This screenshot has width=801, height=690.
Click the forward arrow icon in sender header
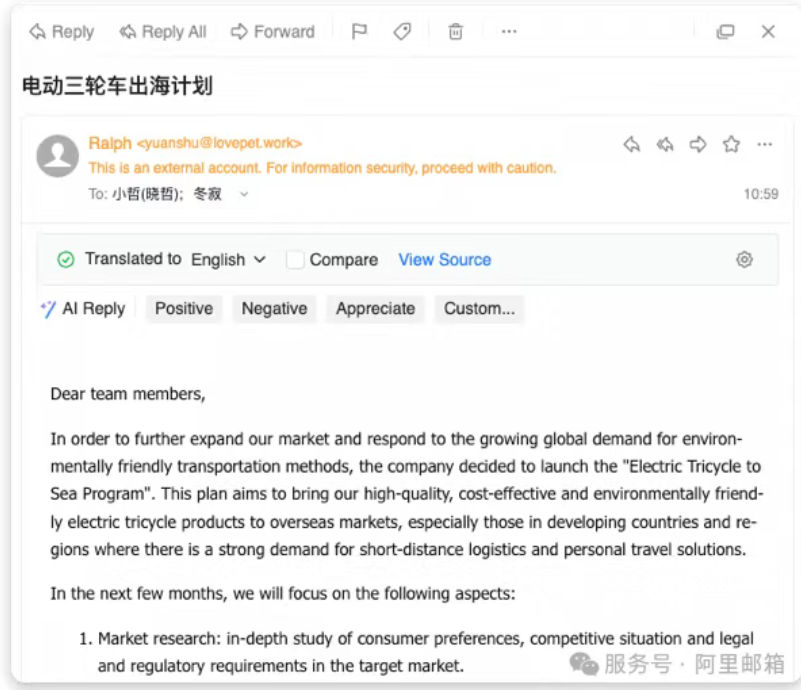698,145
